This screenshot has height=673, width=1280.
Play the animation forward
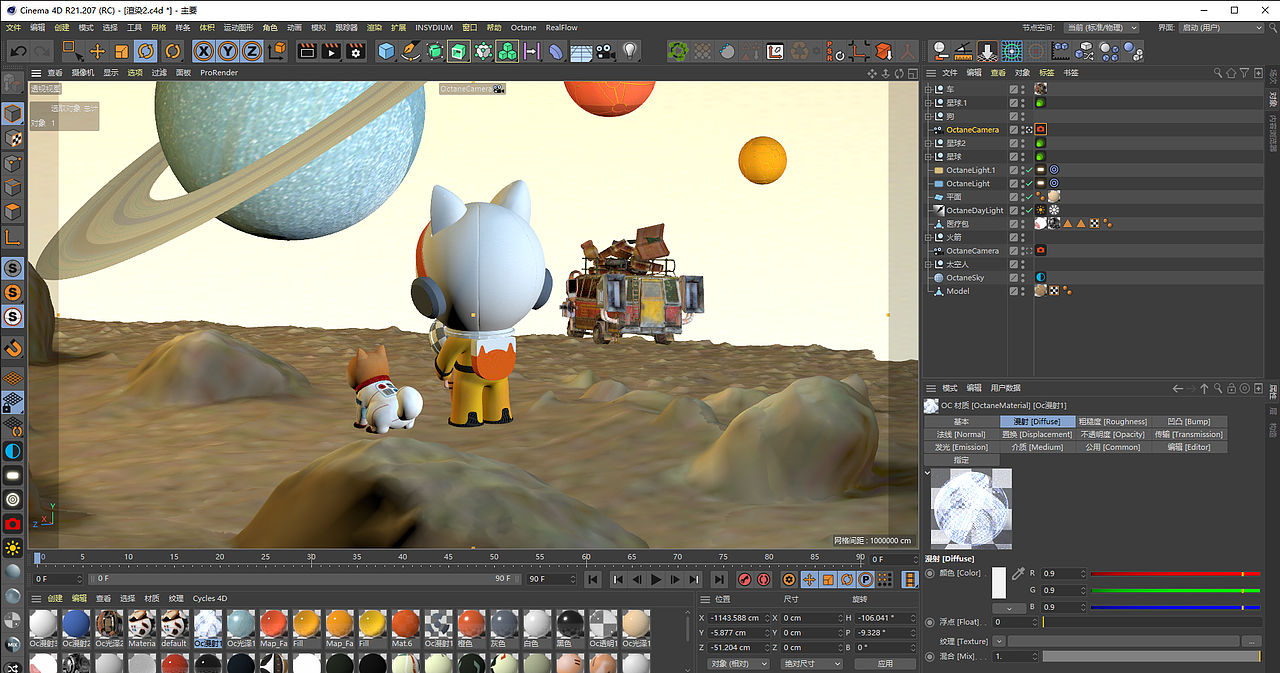point(656,579)
